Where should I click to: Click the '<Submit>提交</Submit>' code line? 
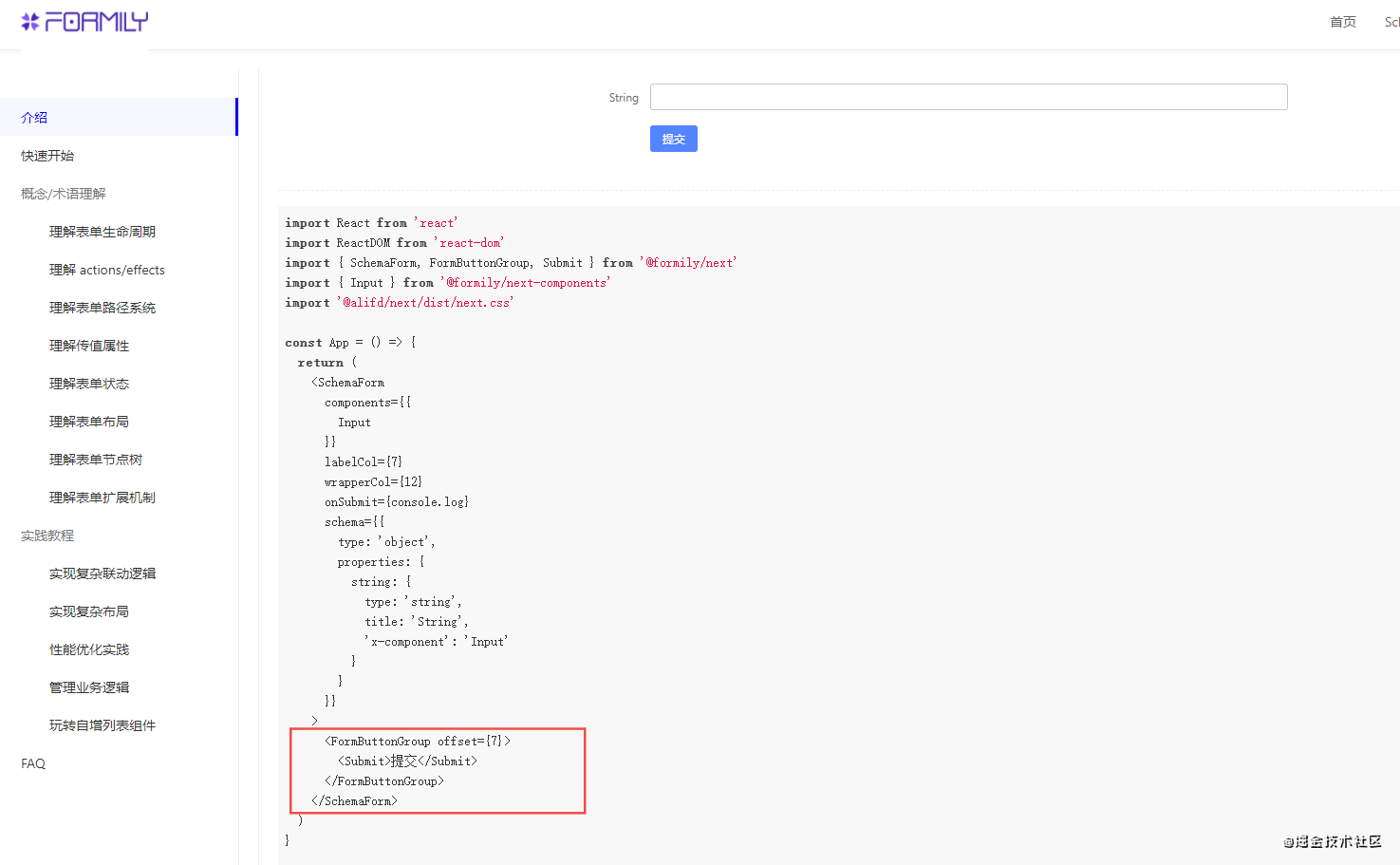tap(407, 762)
